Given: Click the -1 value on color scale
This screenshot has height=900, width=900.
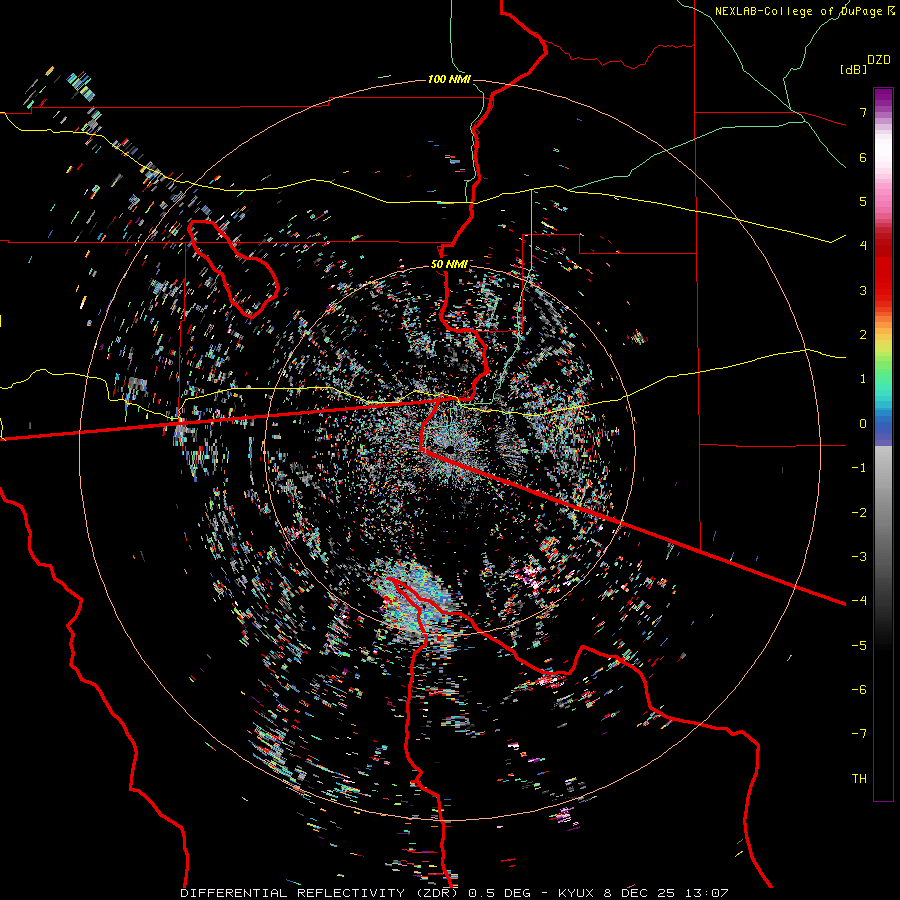Looking at the screenshot, I should [859, 468].
